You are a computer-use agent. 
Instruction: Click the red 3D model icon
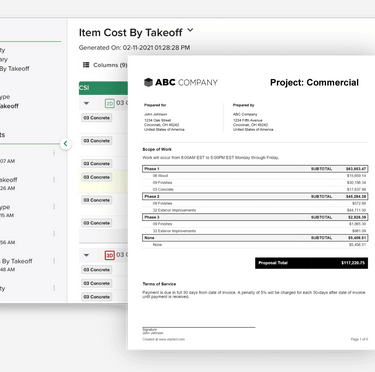(110, 255)
